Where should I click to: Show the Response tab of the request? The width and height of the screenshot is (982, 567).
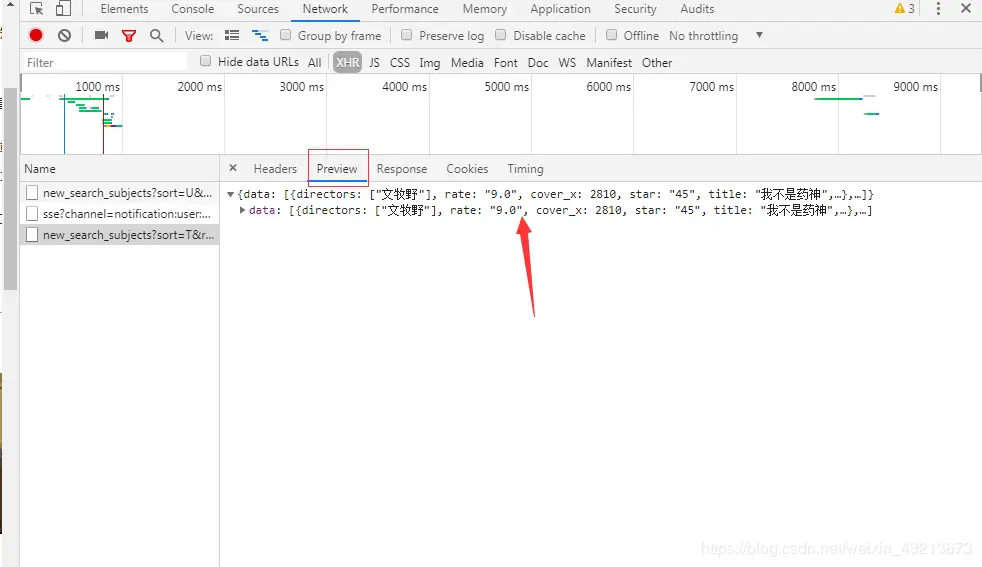401,169
